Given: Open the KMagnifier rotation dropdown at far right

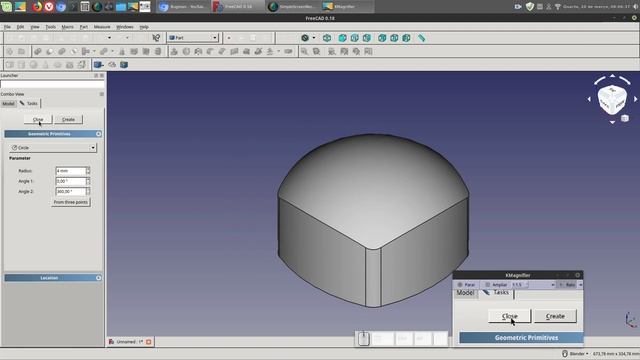Looking at the screenshot, I should (x=580, y=284).
